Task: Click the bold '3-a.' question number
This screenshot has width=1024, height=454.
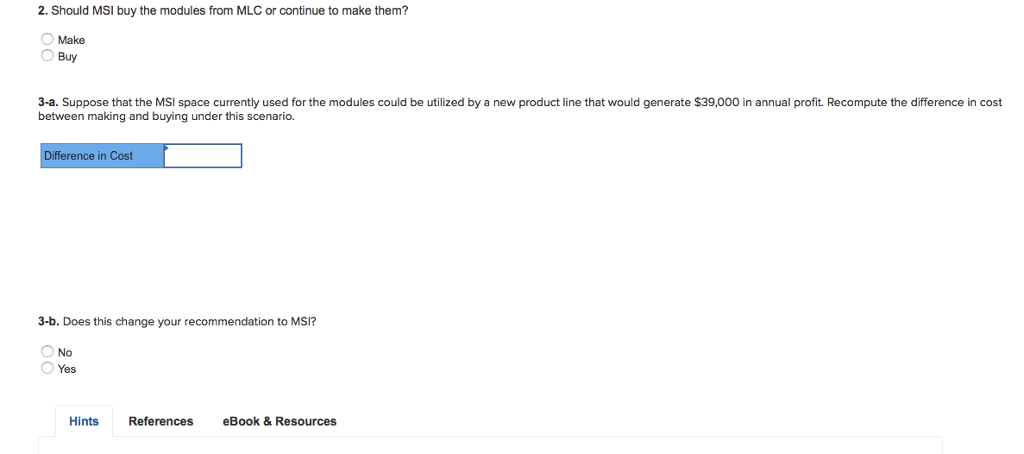Action: coord(48,103)
